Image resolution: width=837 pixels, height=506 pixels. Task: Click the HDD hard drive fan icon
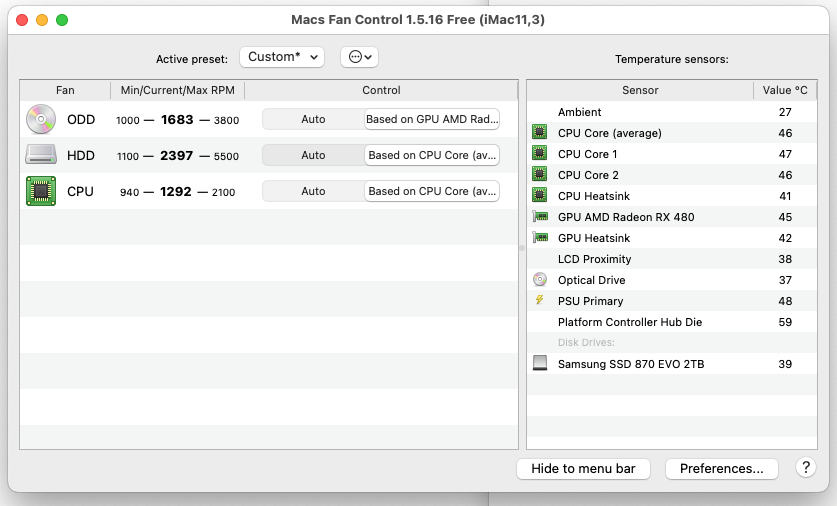(x=41, y=155)
